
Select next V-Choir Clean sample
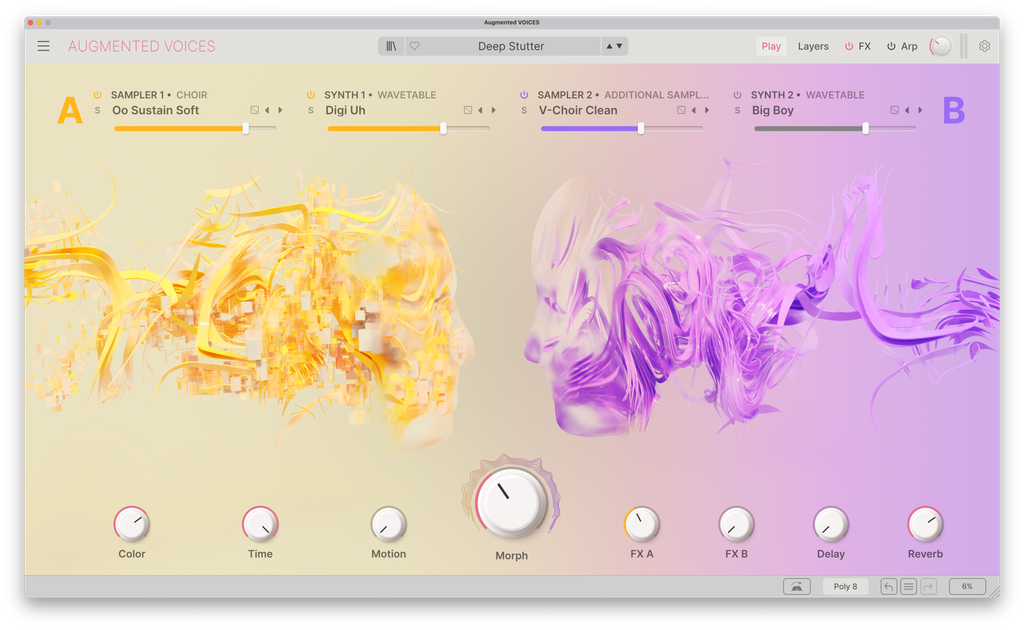click(707, 110)
